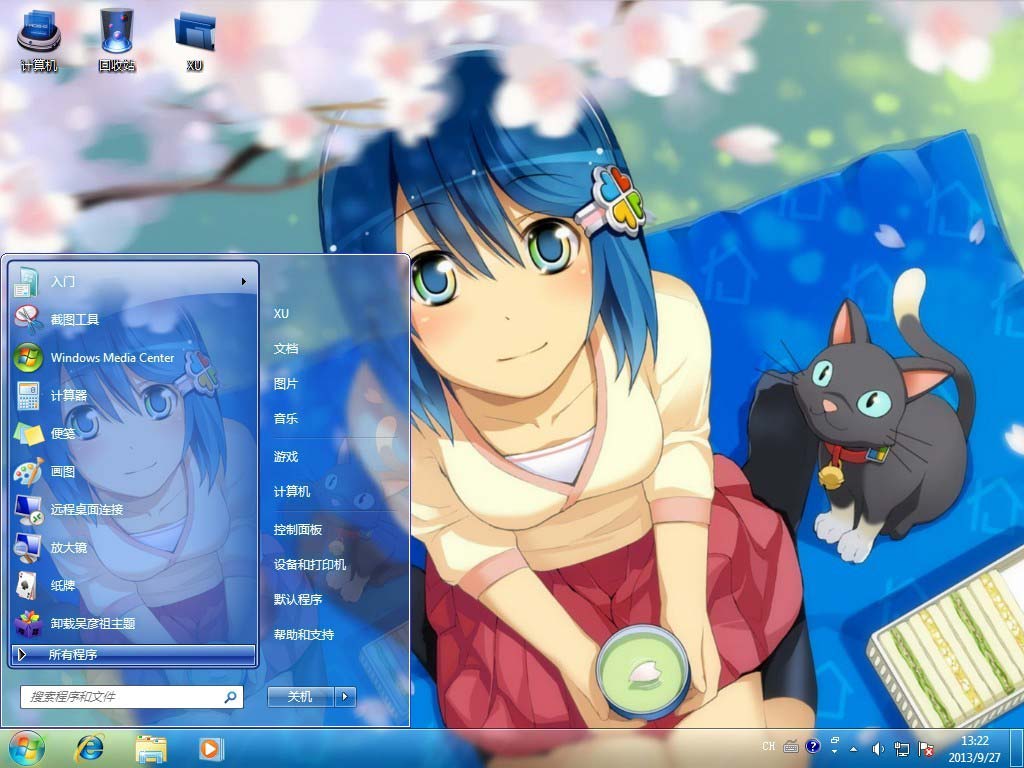Open the arrow dropdown beside the 关机 button
Image resolution: width=1024 pixels, height=768 pixels.
(345, 697)
